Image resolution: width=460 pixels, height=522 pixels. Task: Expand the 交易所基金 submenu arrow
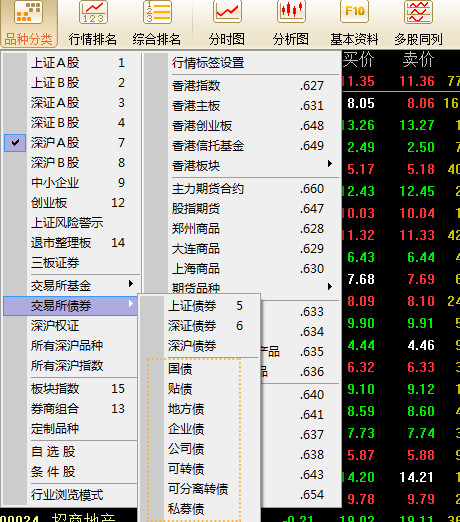[131, 284]
